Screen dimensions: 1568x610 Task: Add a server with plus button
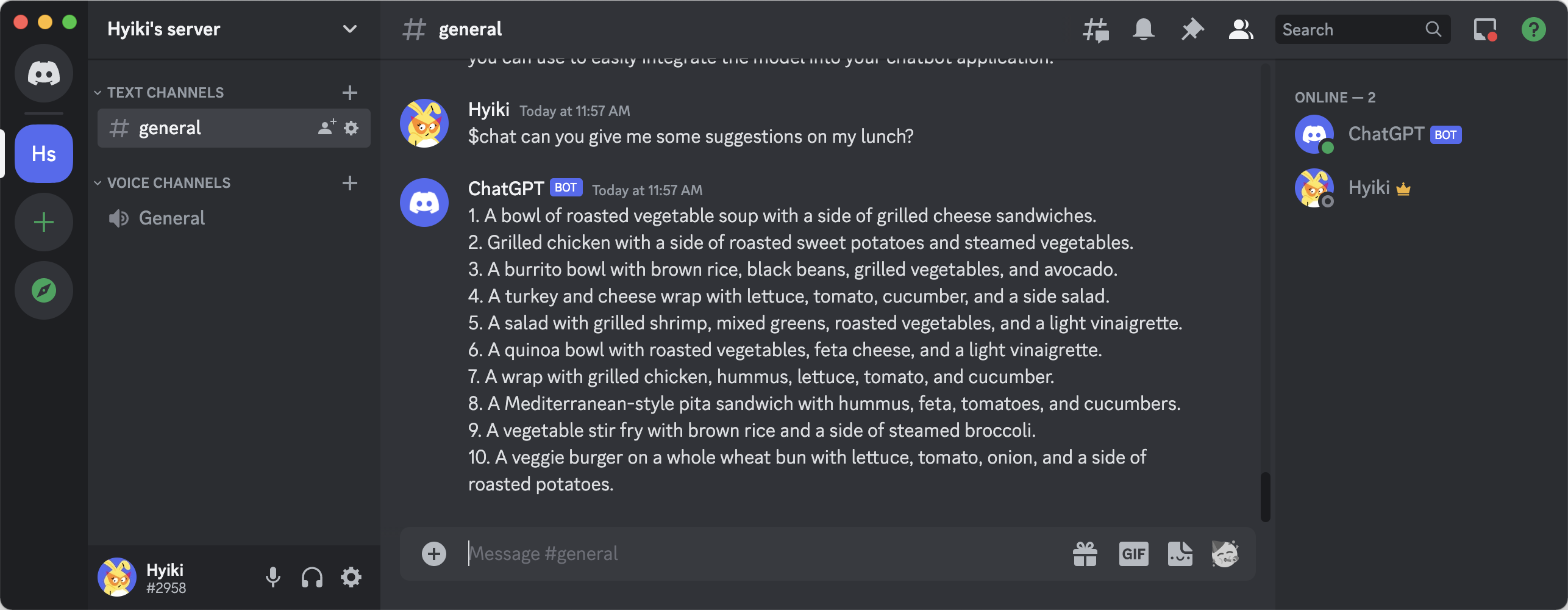click(x=44, y=222)
